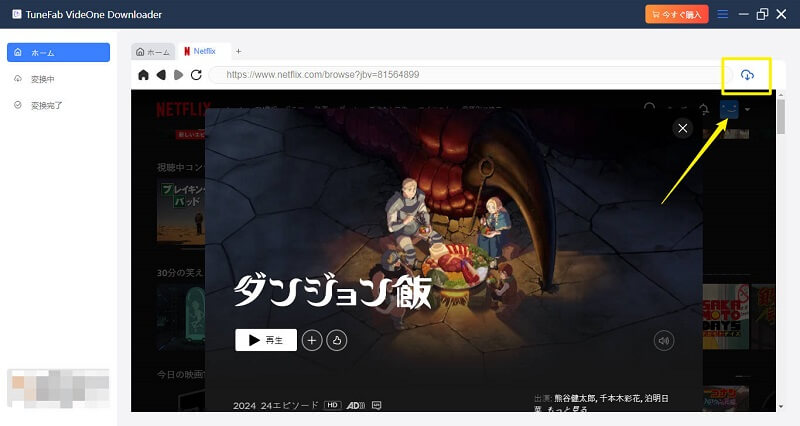800x426 pixels.
Task: Open the ホーム browser tab
Action: pos(153,52)
